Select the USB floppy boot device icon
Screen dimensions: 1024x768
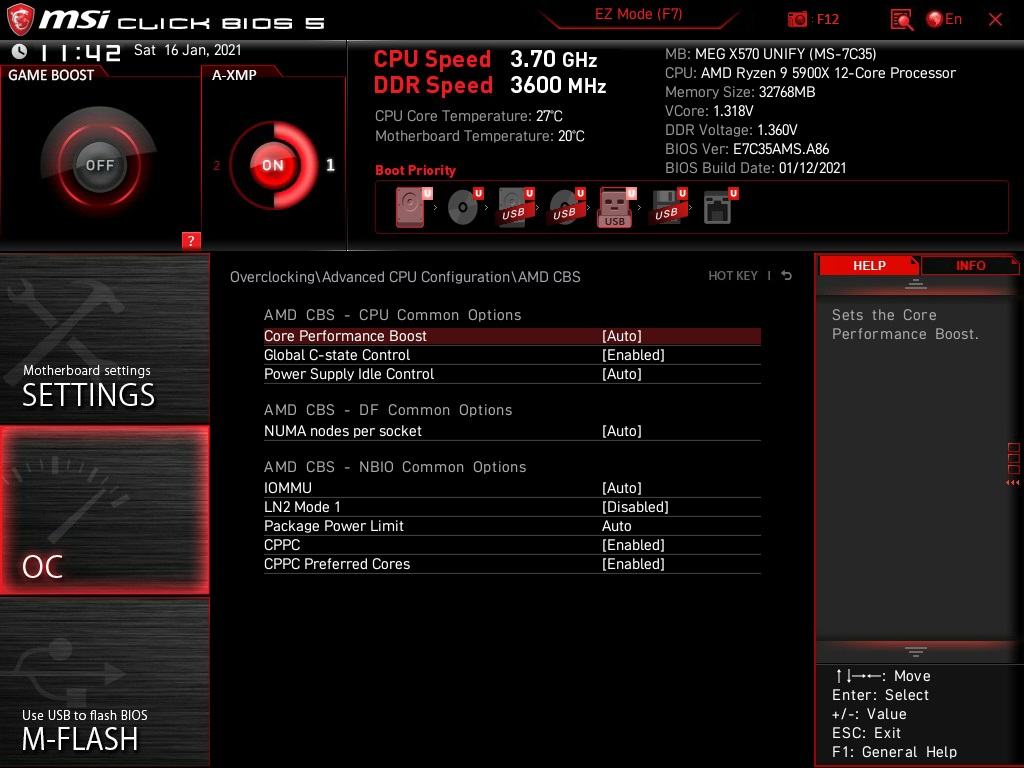669,207
